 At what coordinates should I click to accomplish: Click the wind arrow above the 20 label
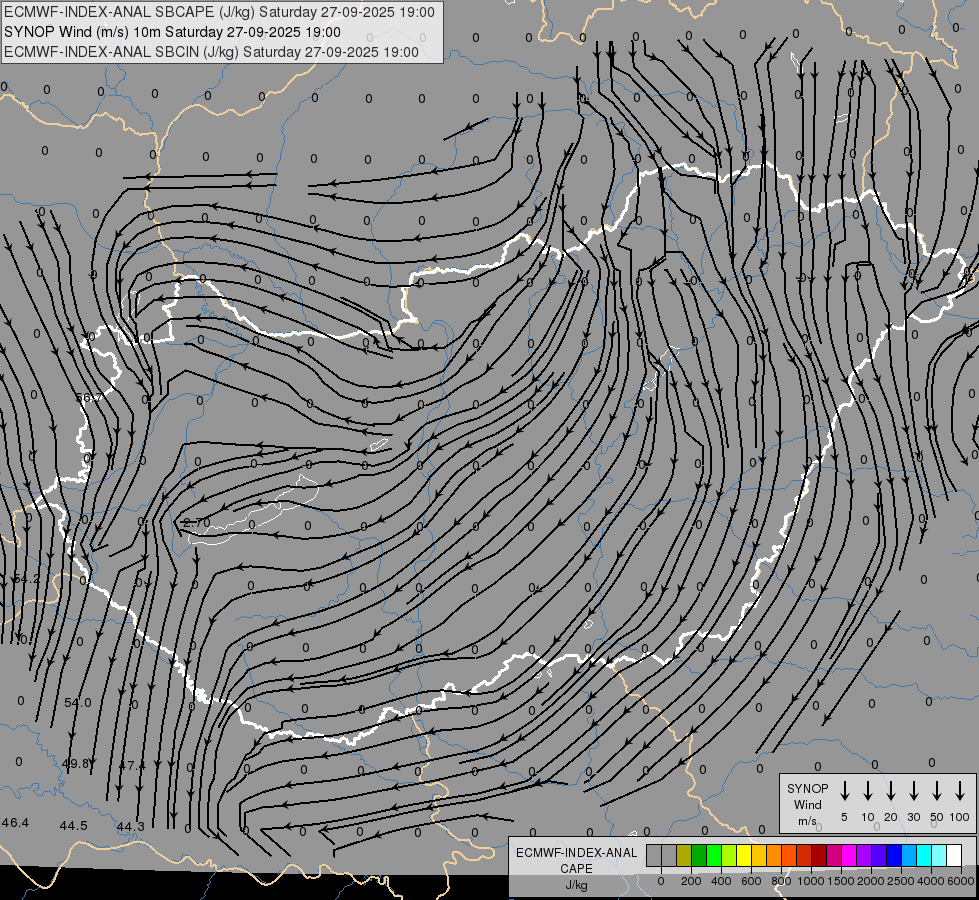pos(891,791)
